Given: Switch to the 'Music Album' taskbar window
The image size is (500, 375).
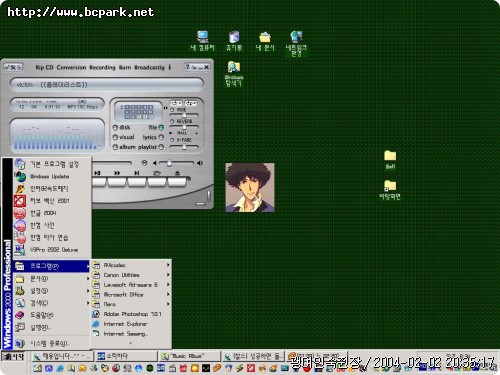Looking at the screenshot, I should click(x=189, y=356).
